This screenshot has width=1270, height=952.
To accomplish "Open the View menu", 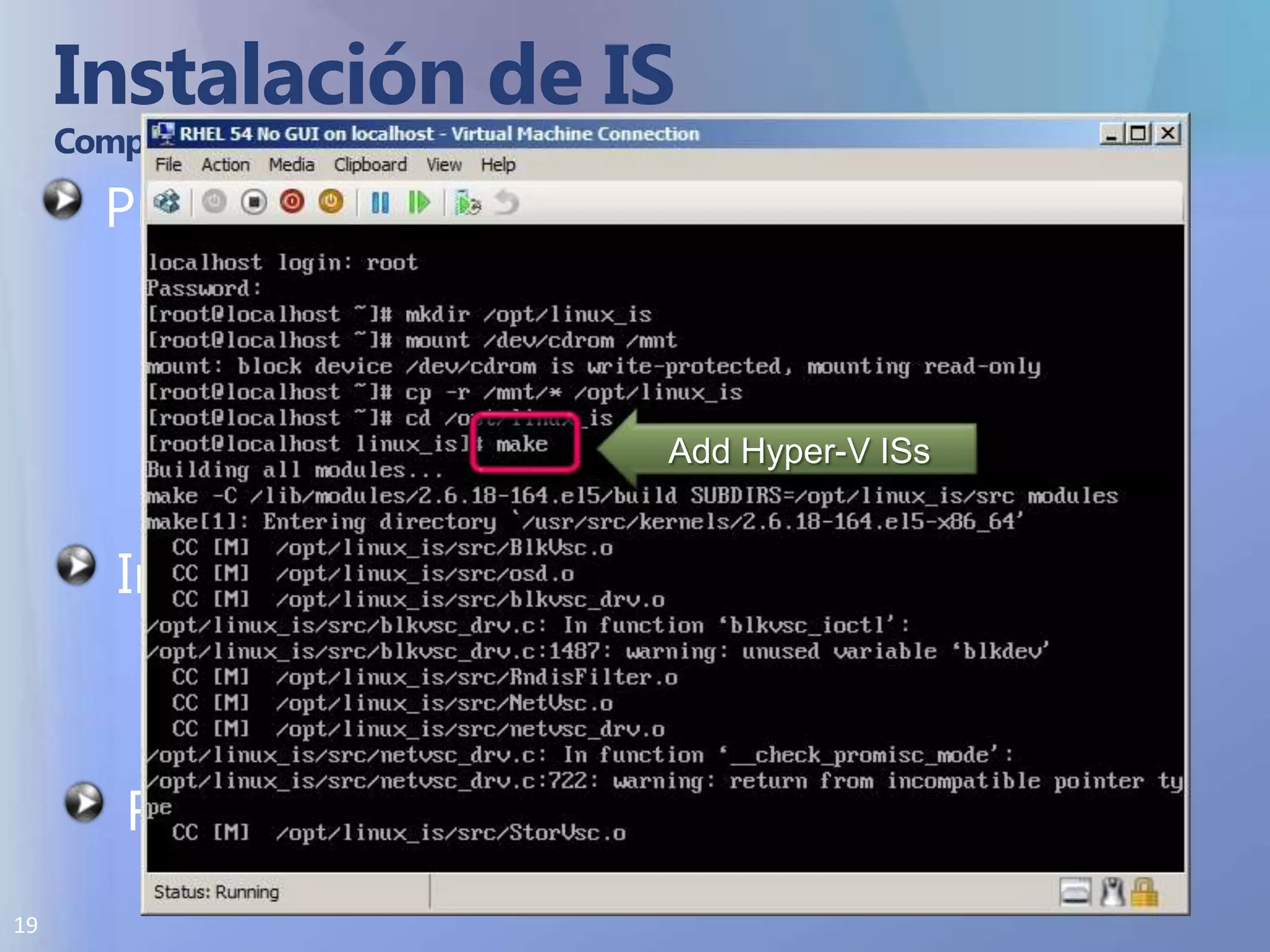I will pos(444,165).
